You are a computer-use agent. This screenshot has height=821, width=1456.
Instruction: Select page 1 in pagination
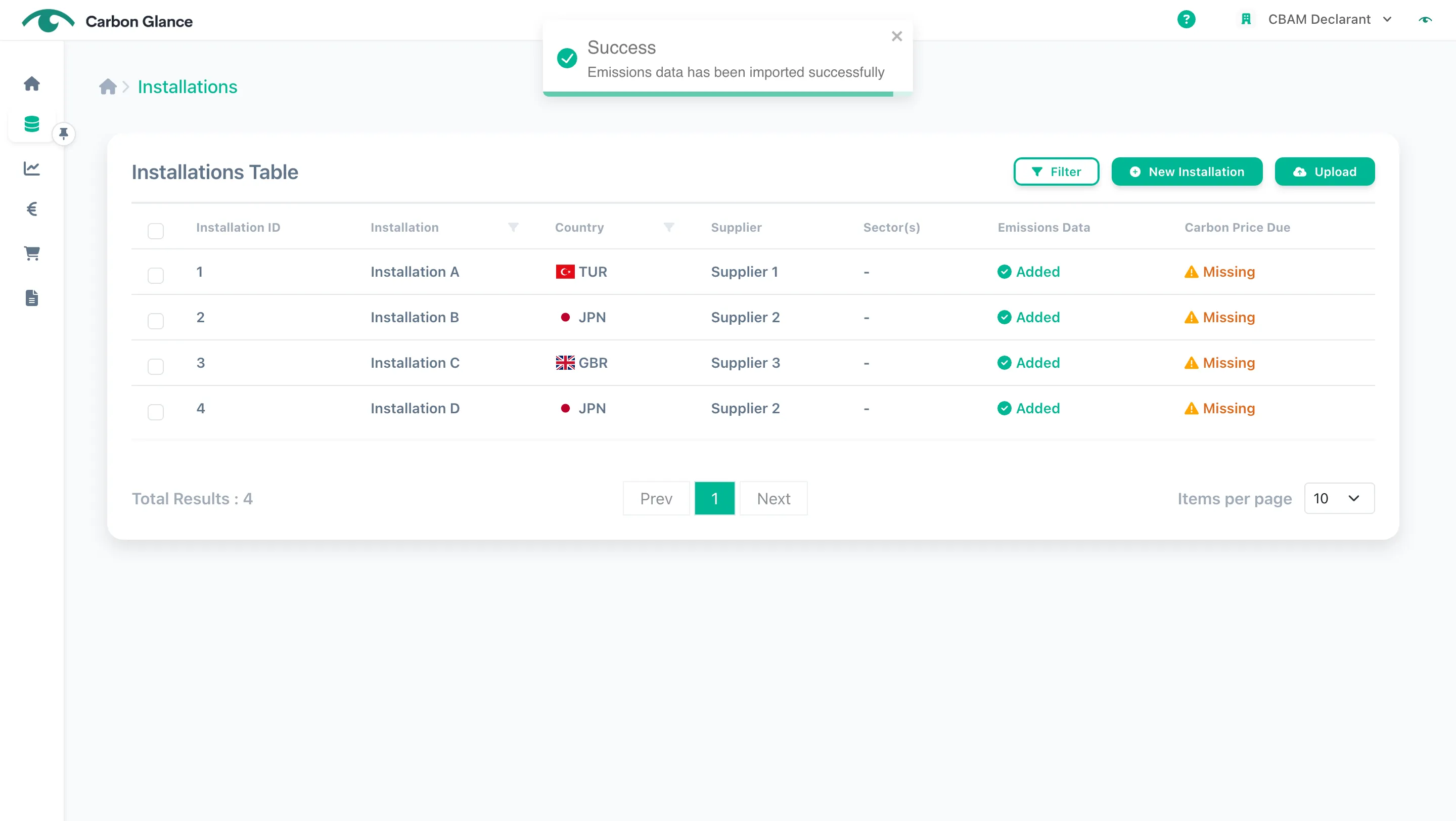pyautogui.click(x=714, y=498)
